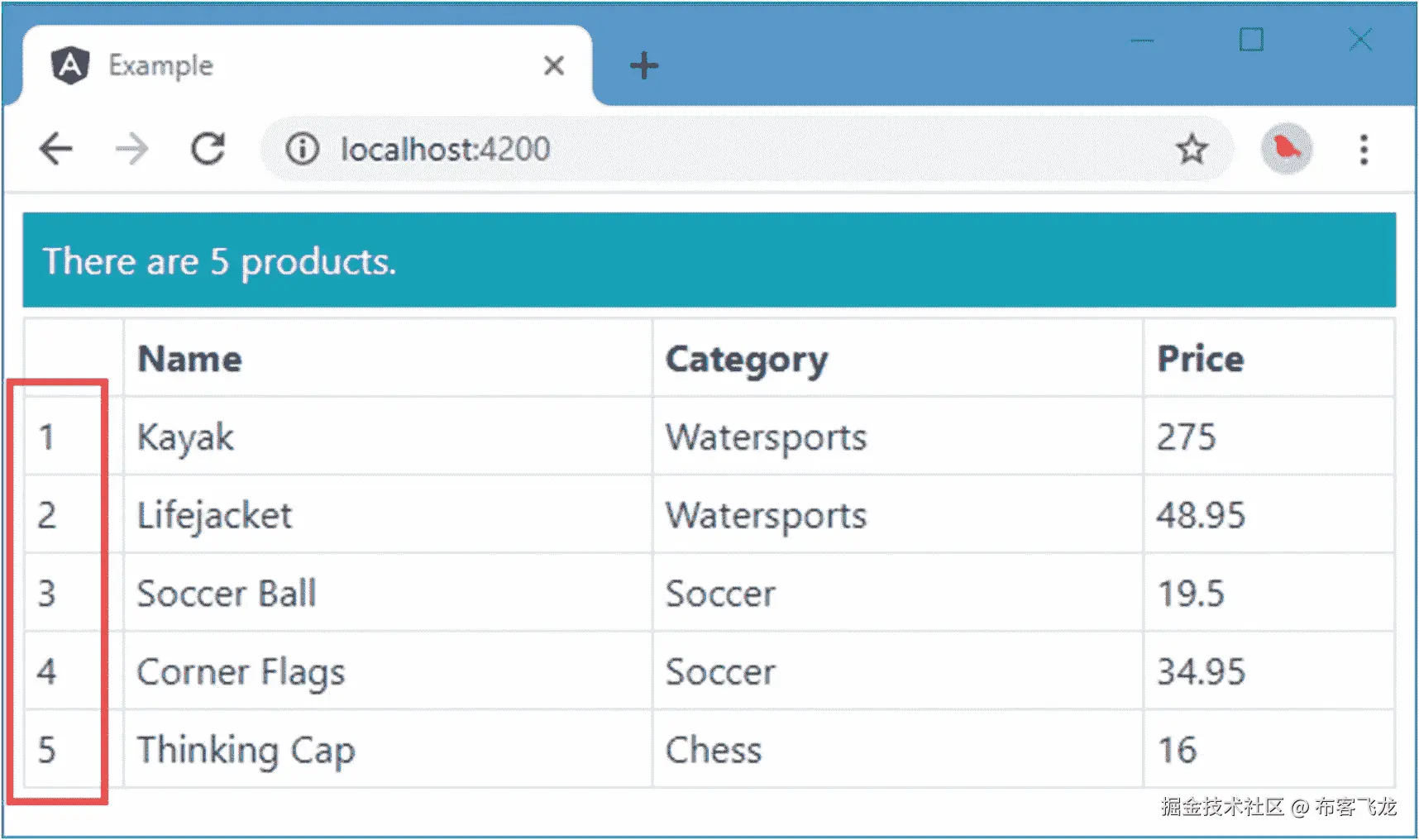Open the red bird profile avatar
1419x840 pixels.
(x=1285, y=150)
